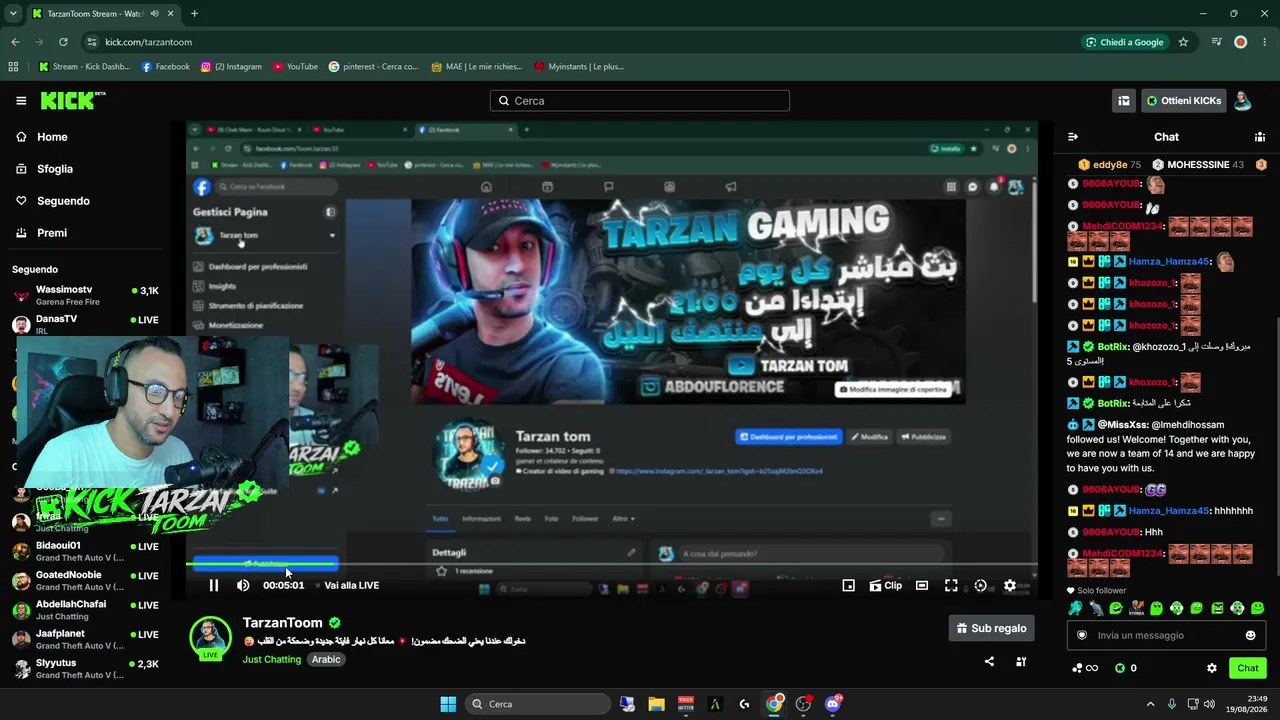The image size is (1280, 720).
Task: Open the Stream - Kick Dashboard bookmark
Action: [84, 67]
